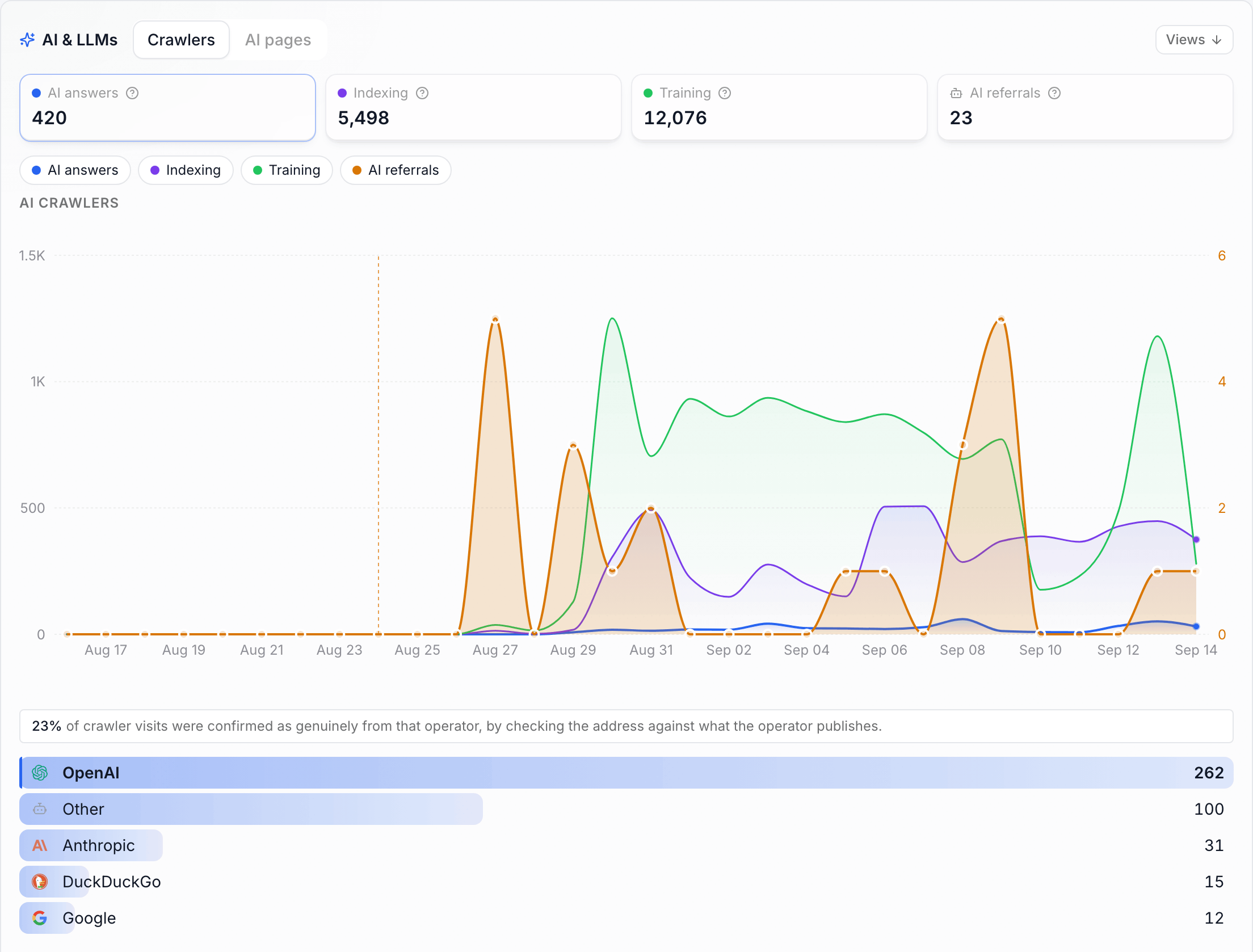Click the Aug 17 x-axis label
This screenshot has height=952, width=1253.
106,650
